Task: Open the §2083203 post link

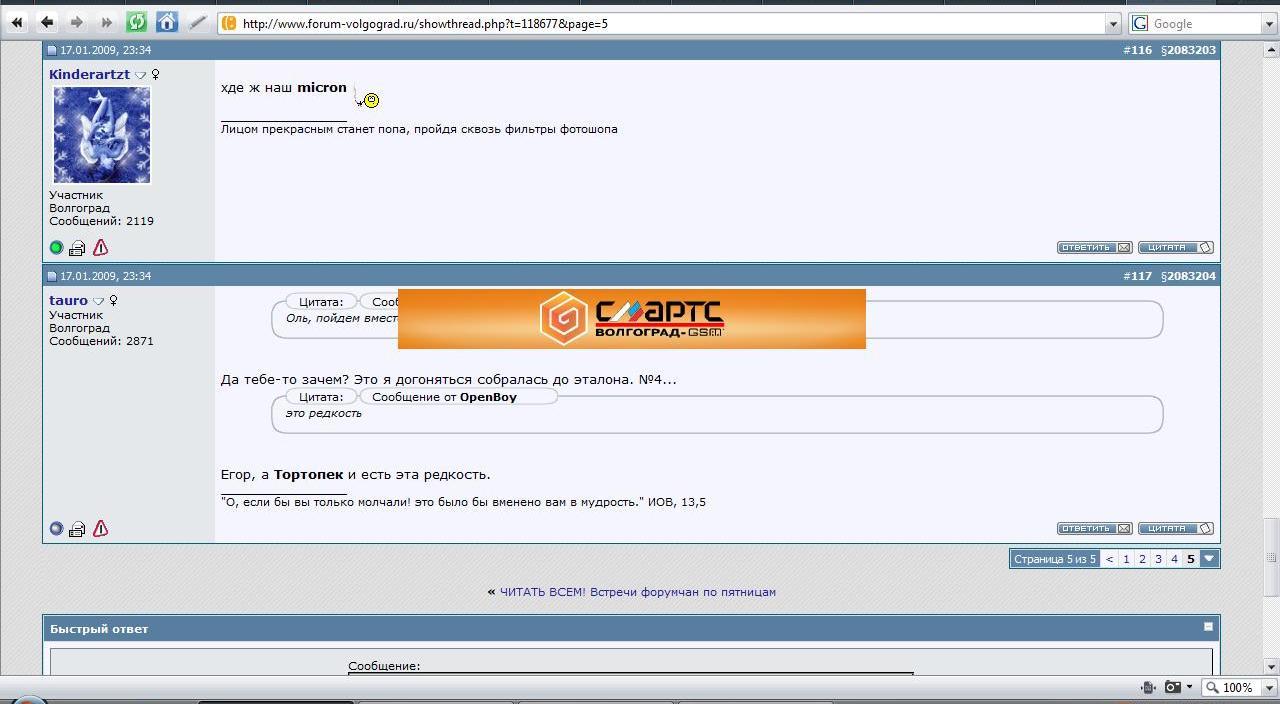Action: pos(1188,50)
